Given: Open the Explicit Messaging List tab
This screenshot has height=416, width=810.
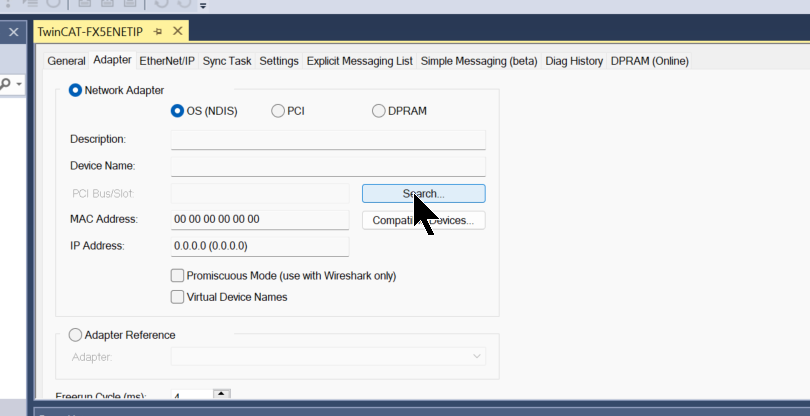Looking at the screenshot, I should click(x=359, y=61).
